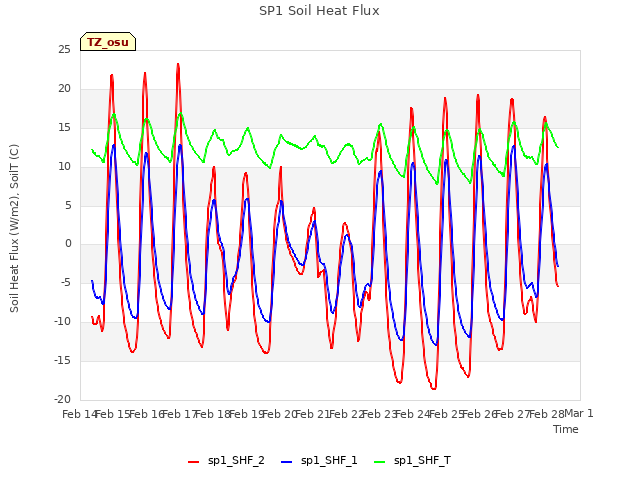Click the red sp1_SHF_2 legend swatch
This screenshot has height=480, width=640.
click(x=193, y=462)
